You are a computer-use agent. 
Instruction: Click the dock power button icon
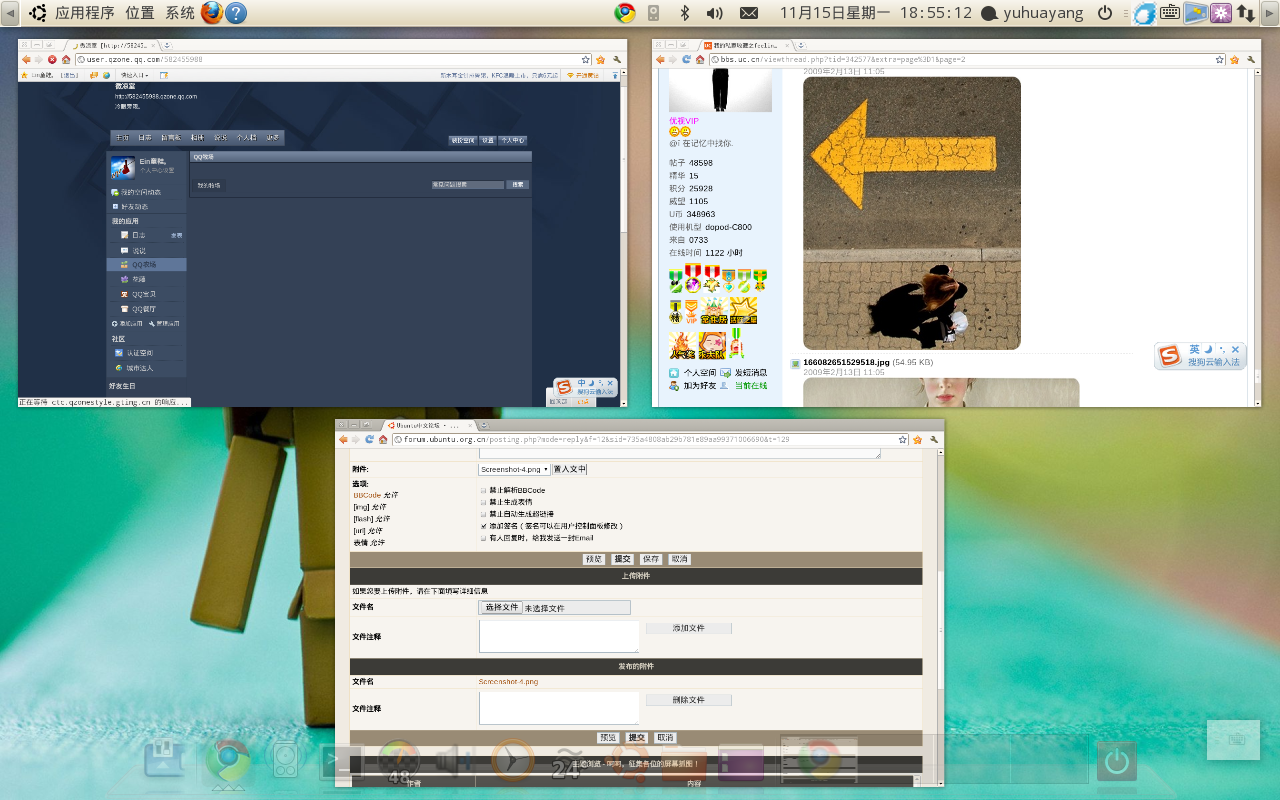(1117, 762)
